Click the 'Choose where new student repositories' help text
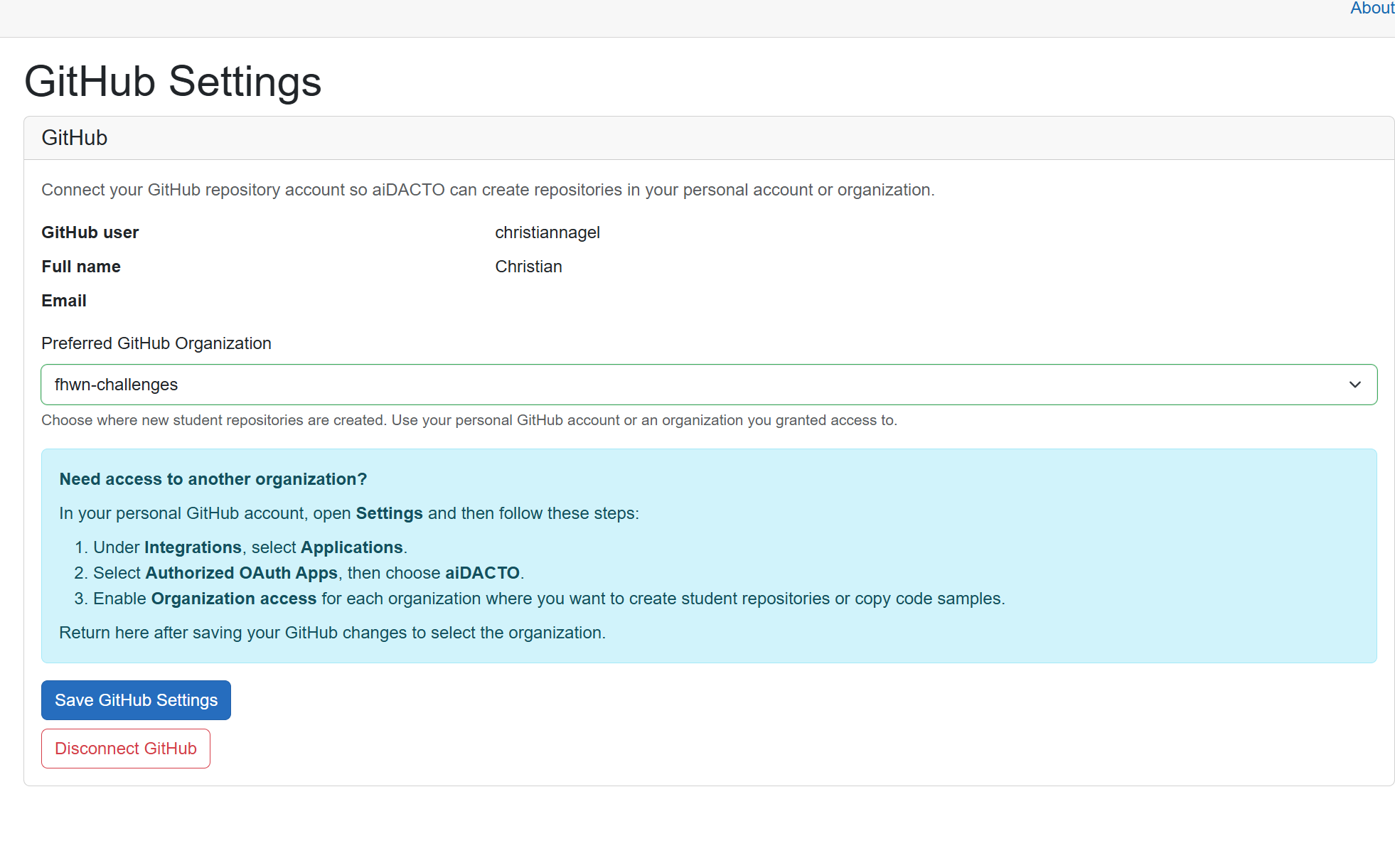 coord(469,420)
